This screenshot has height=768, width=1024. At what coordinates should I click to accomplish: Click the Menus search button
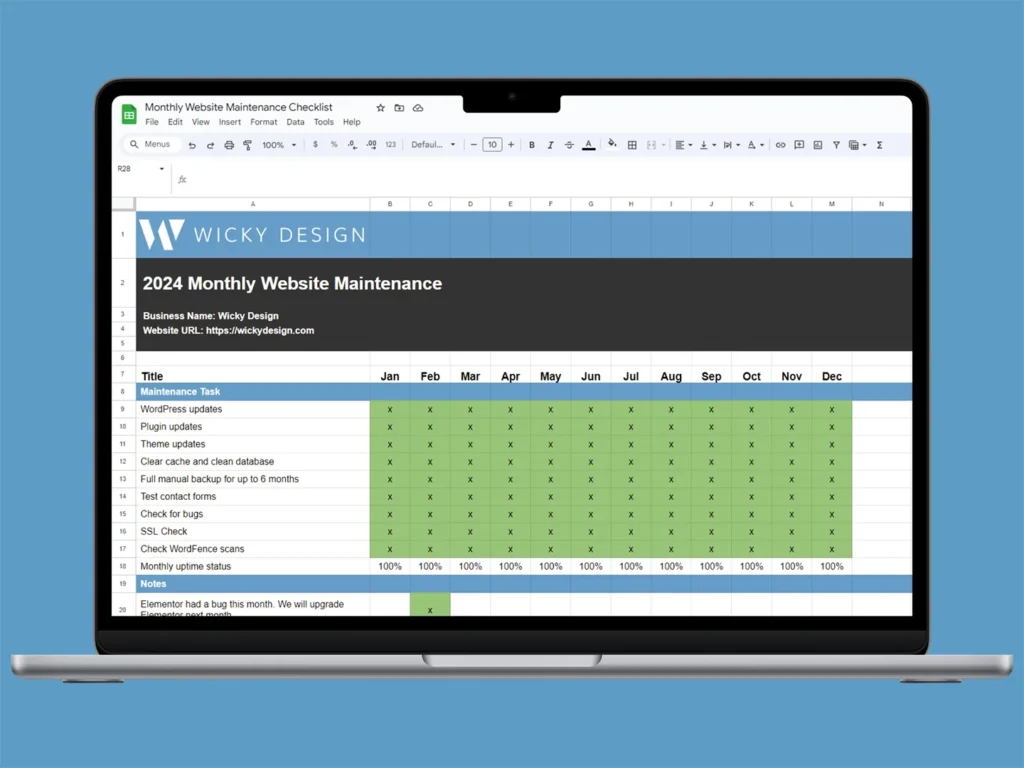click(150, 144)
